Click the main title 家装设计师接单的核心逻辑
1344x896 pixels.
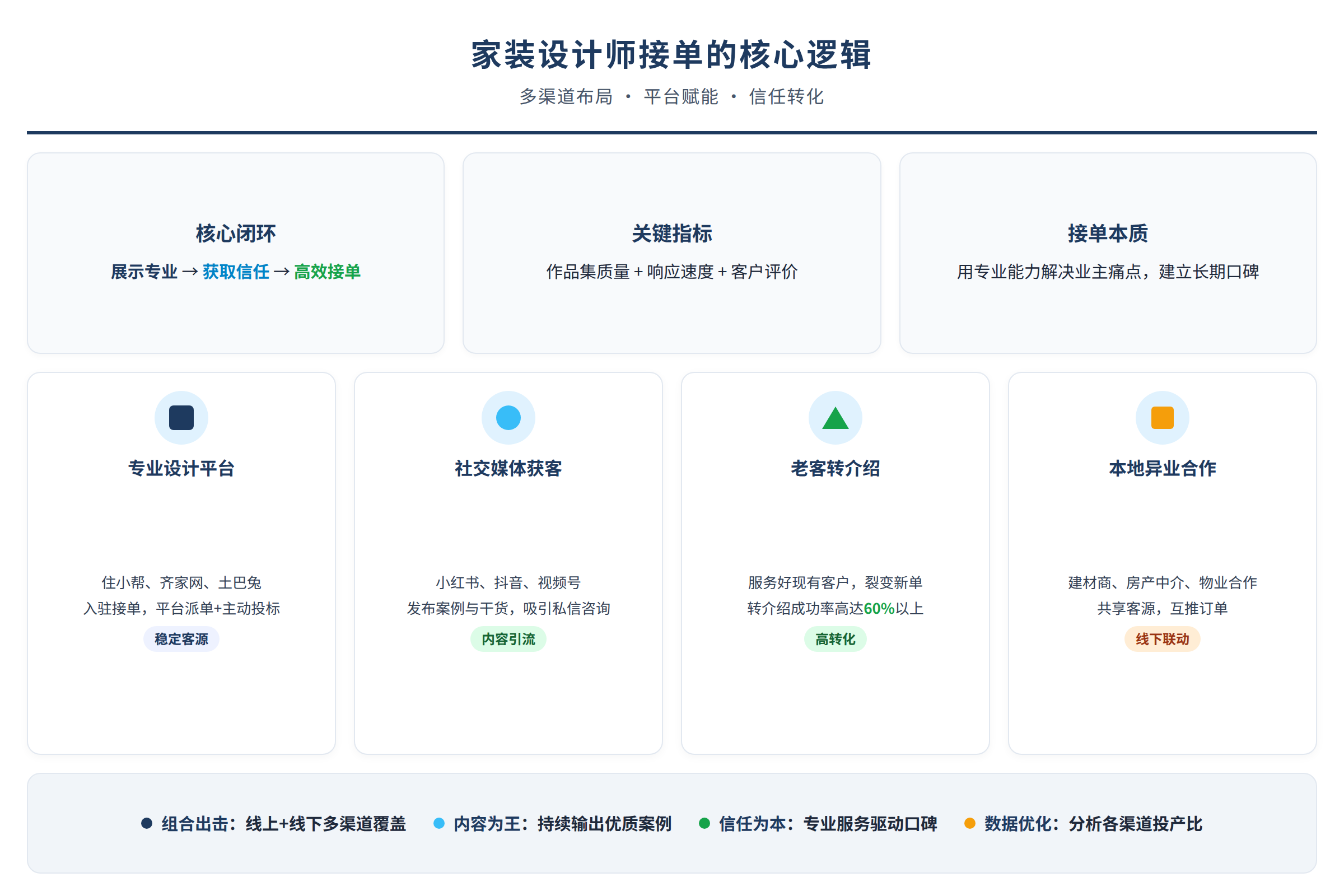click(x=671, y=55)
